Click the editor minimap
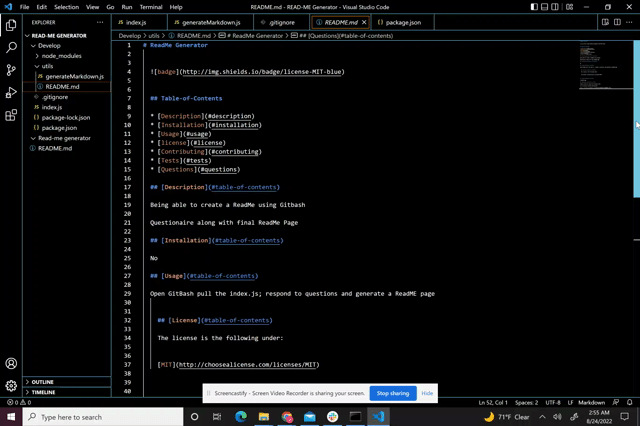Image resolution: width=640 pixels, height=426 pixels. (606, 65)
